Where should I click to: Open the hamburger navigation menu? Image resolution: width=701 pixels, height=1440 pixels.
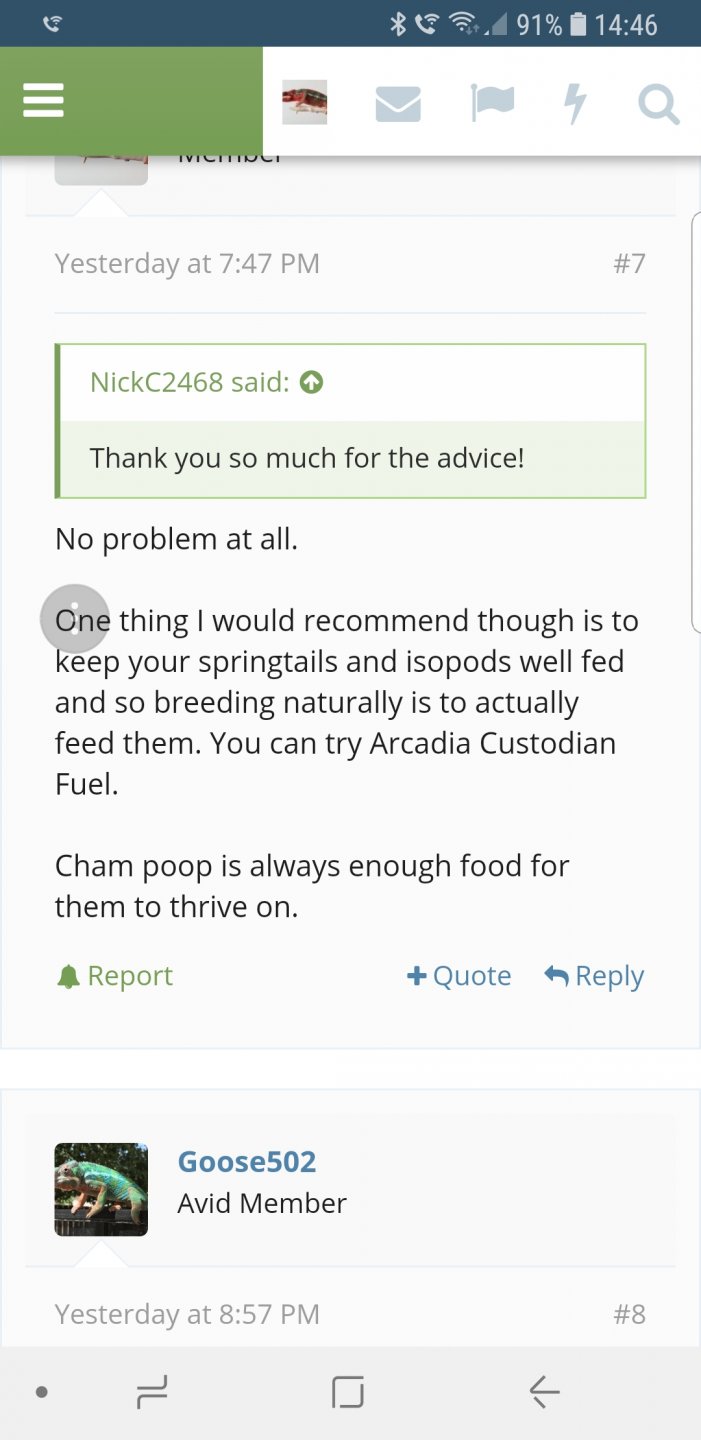(x=43, y=100)
